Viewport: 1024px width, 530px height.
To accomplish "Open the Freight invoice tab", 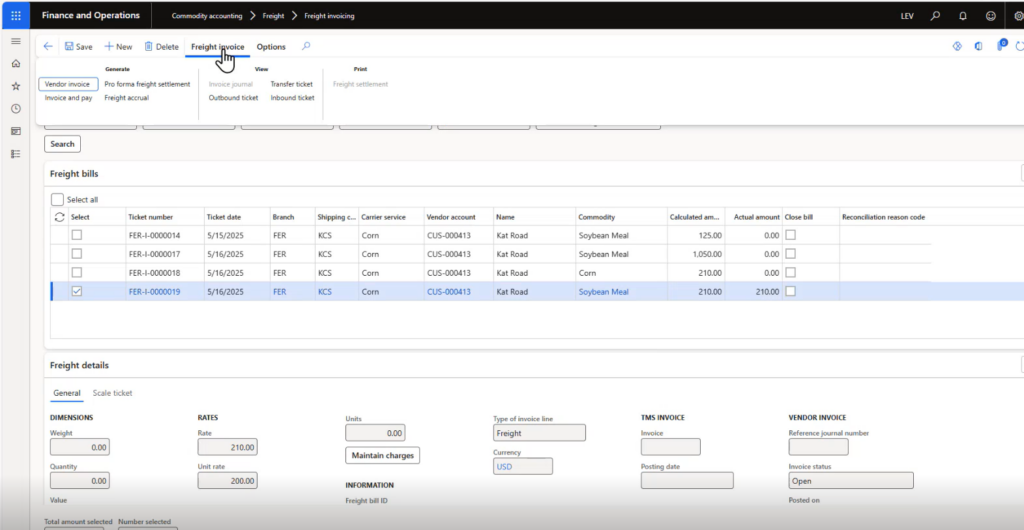I will pos(217,47).
